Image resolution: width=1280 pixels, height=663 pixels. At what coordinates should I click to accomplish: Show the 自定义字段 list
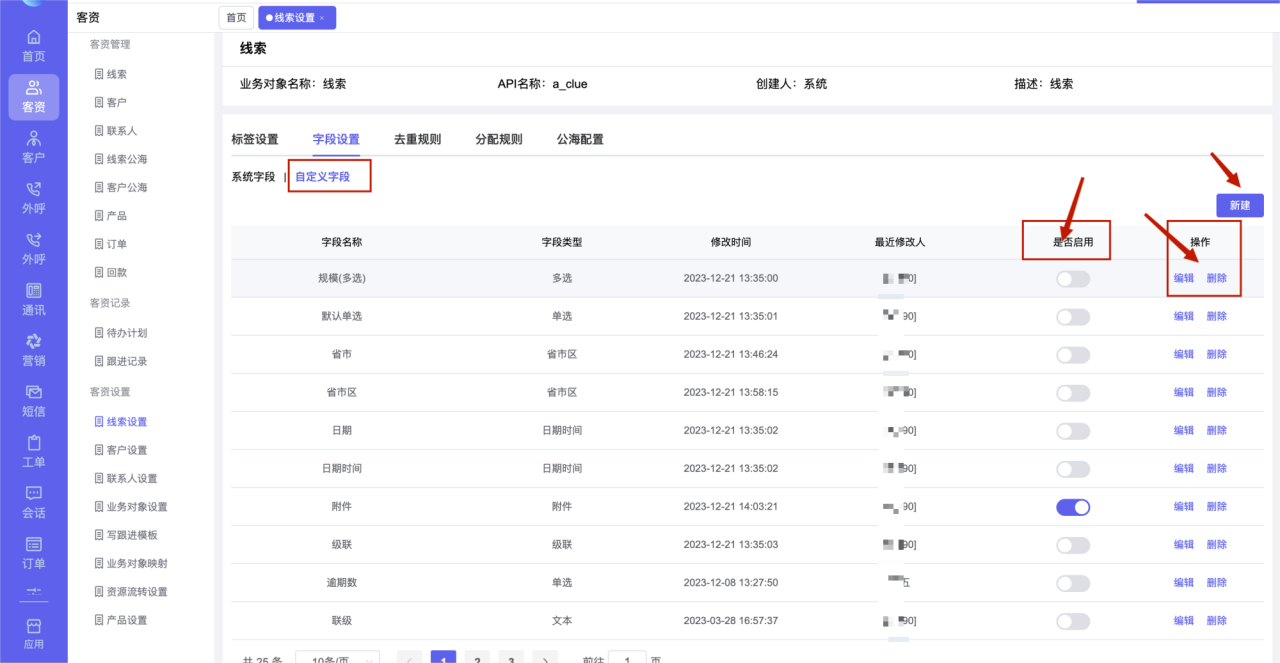pos(322,177)
